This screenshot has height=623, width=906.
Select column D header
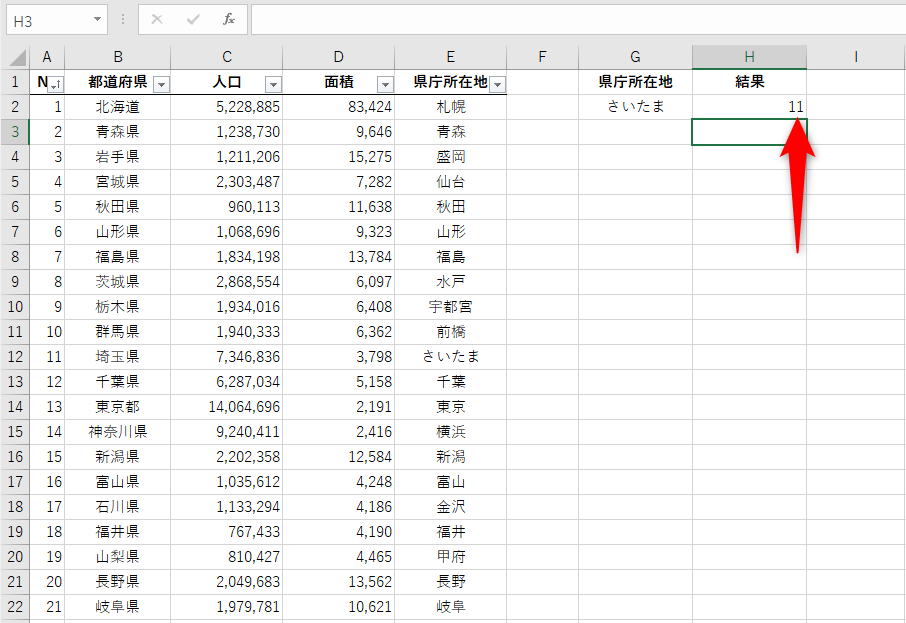pos(339,57)
